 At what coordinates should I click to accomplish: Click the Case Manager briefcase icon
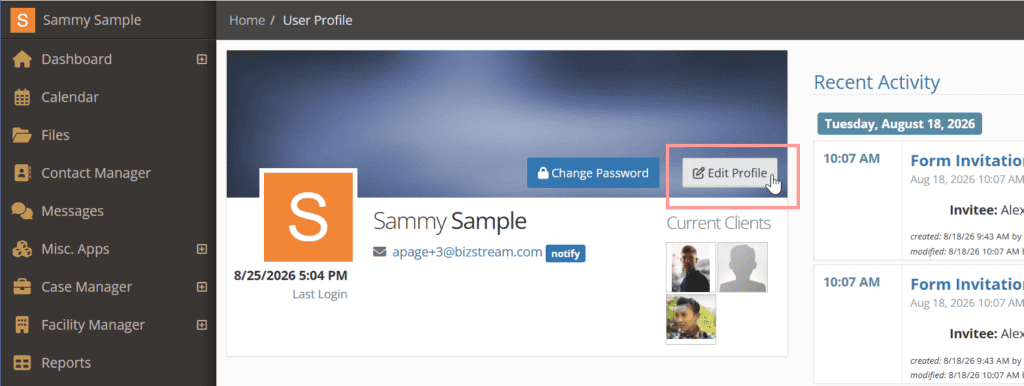(22, 287)
